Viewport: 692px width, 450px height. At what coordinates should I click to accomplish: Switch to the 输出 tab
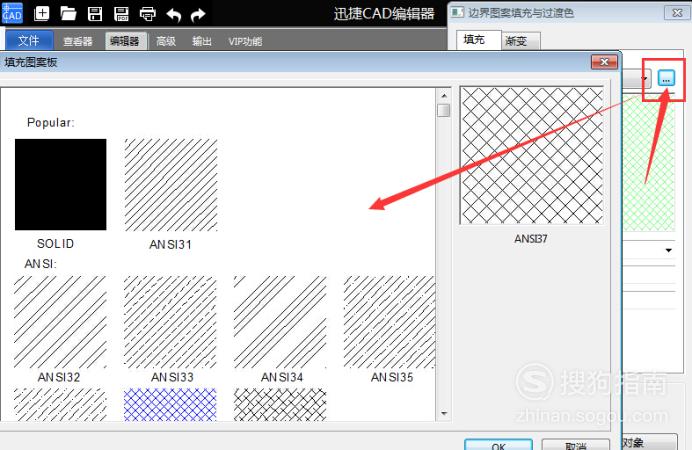coord(202,41)
